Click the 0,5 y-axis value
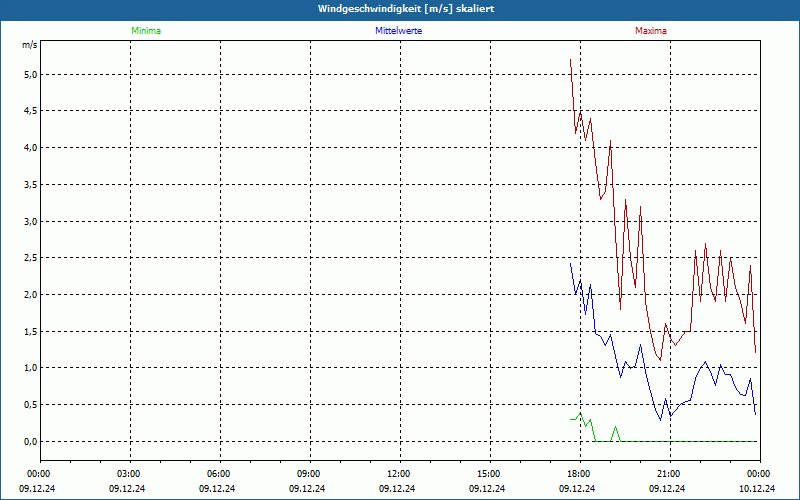This screenshot has height=500, width=800. click(x=31, y=405)
